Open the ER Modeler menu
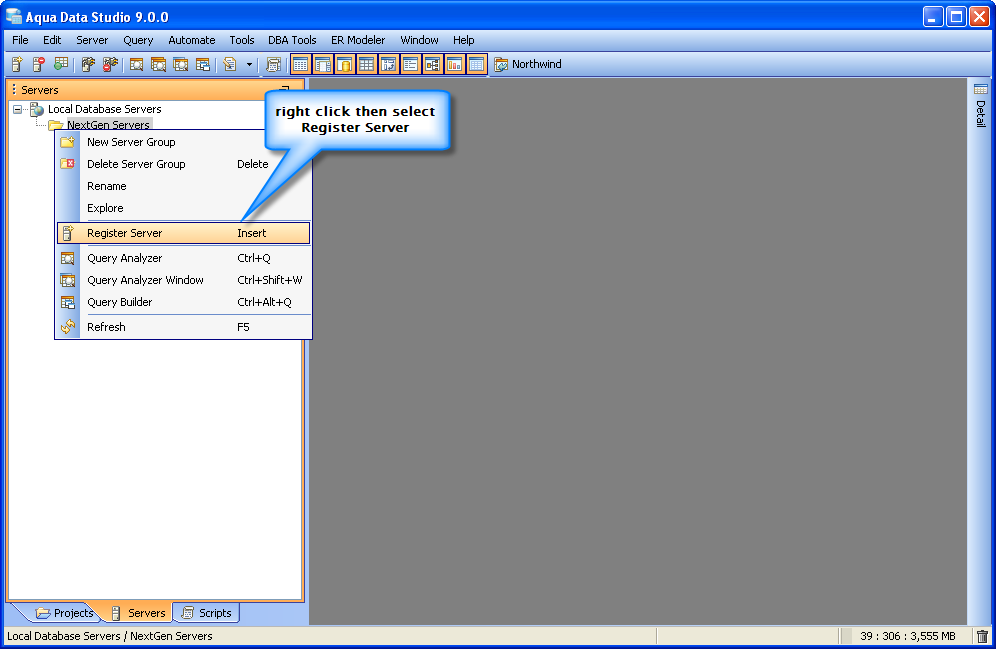The width and height of the screenshot is (996, 649). point(358,40)
